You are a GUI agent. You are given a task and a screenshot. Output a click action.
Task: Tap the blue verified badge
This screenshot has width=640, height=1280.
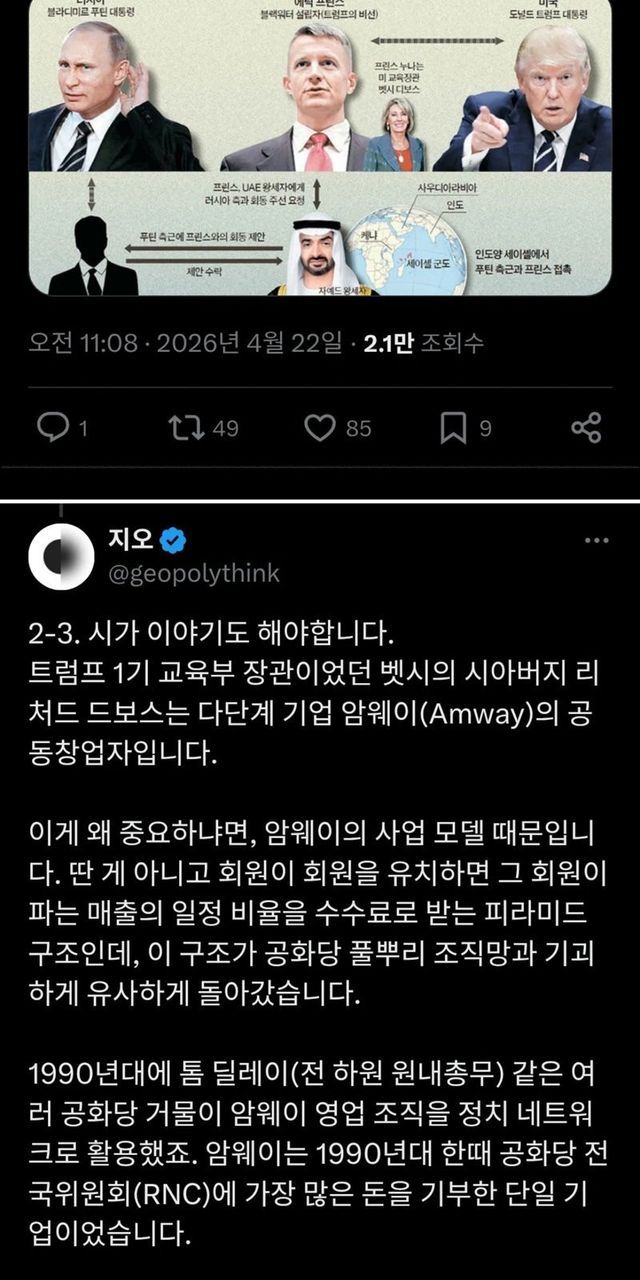click(x=173, y=541)
